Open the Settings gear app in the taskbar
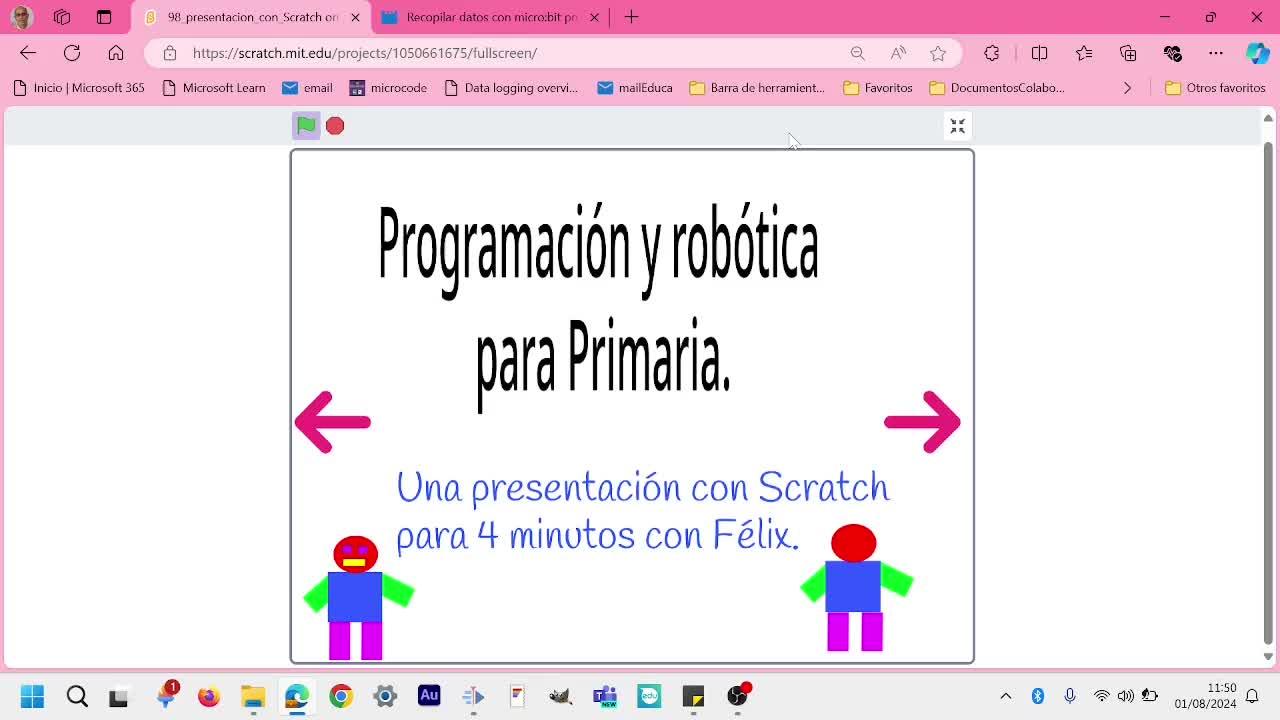Image resolution: width=1280 pixels, height=720 pixels. coord(385,696)
